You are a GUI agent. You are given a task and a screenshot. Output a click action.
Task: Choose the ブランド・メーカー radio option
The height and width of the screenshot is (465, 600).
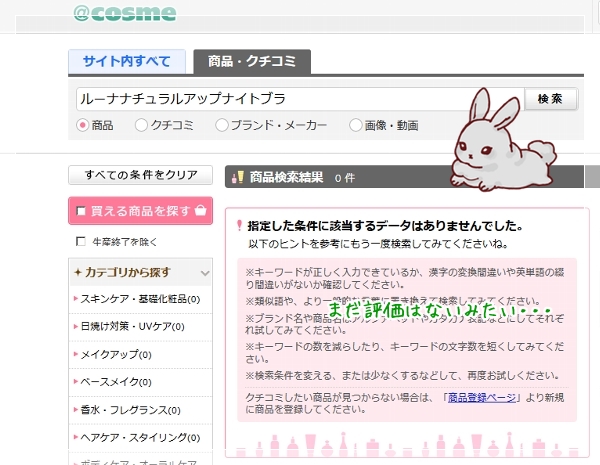tap(221, 125)
